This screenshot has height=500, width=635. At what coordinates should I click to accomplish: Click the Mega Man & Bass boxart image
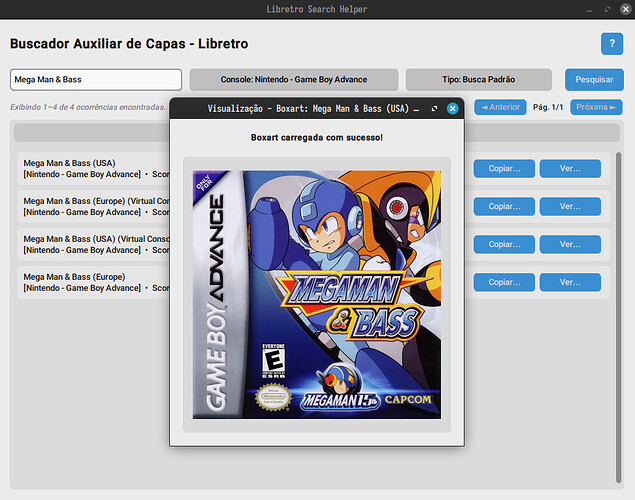[317, 295]
